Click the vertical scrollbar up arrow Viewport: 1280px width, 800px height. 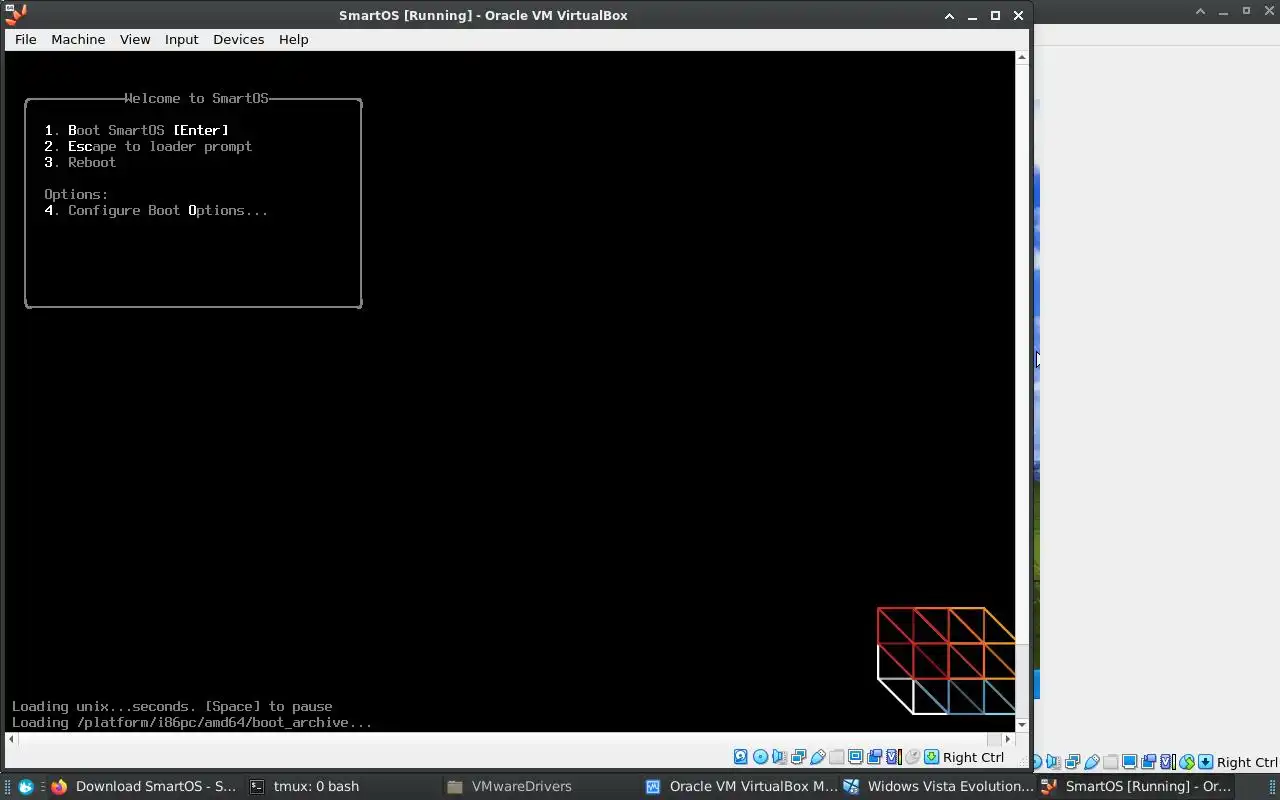tap(1021, 57)
